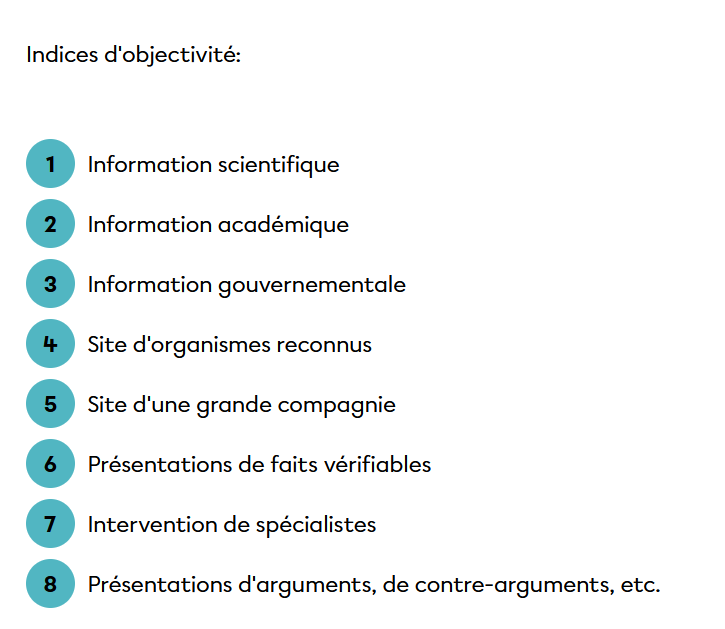Select the 'Information académique' text
Screen dimensions: 725x629
click(x=218, y=224)
